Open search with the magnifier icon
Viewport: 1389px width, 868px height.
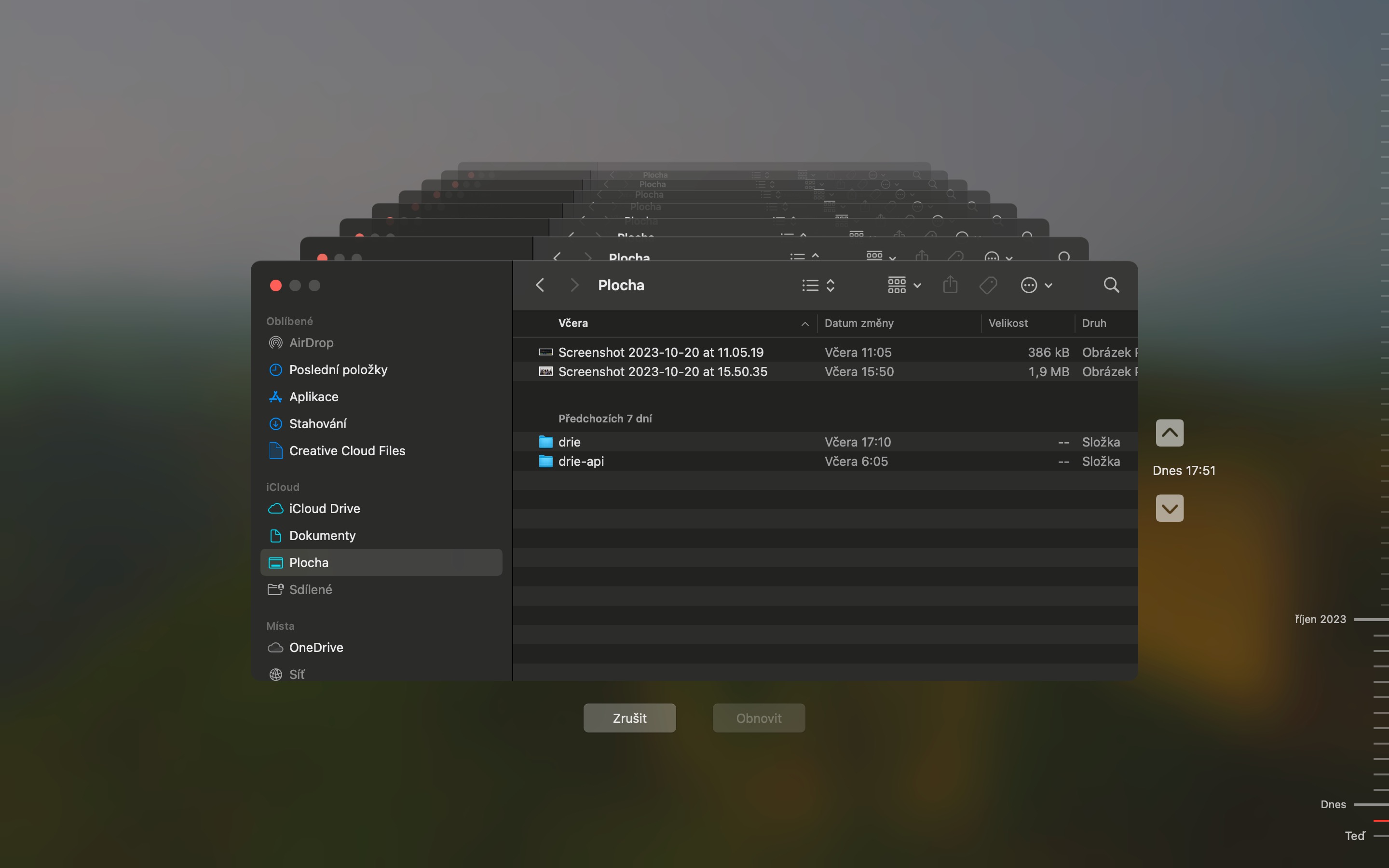click(x=1111, y=285)
